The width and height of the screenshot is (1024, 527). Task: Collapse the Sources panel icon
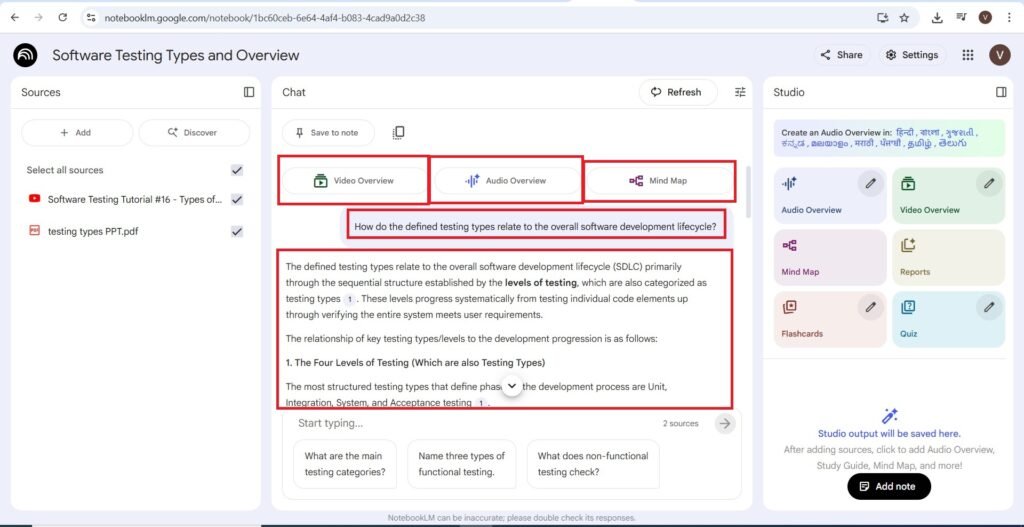(249, 92)
